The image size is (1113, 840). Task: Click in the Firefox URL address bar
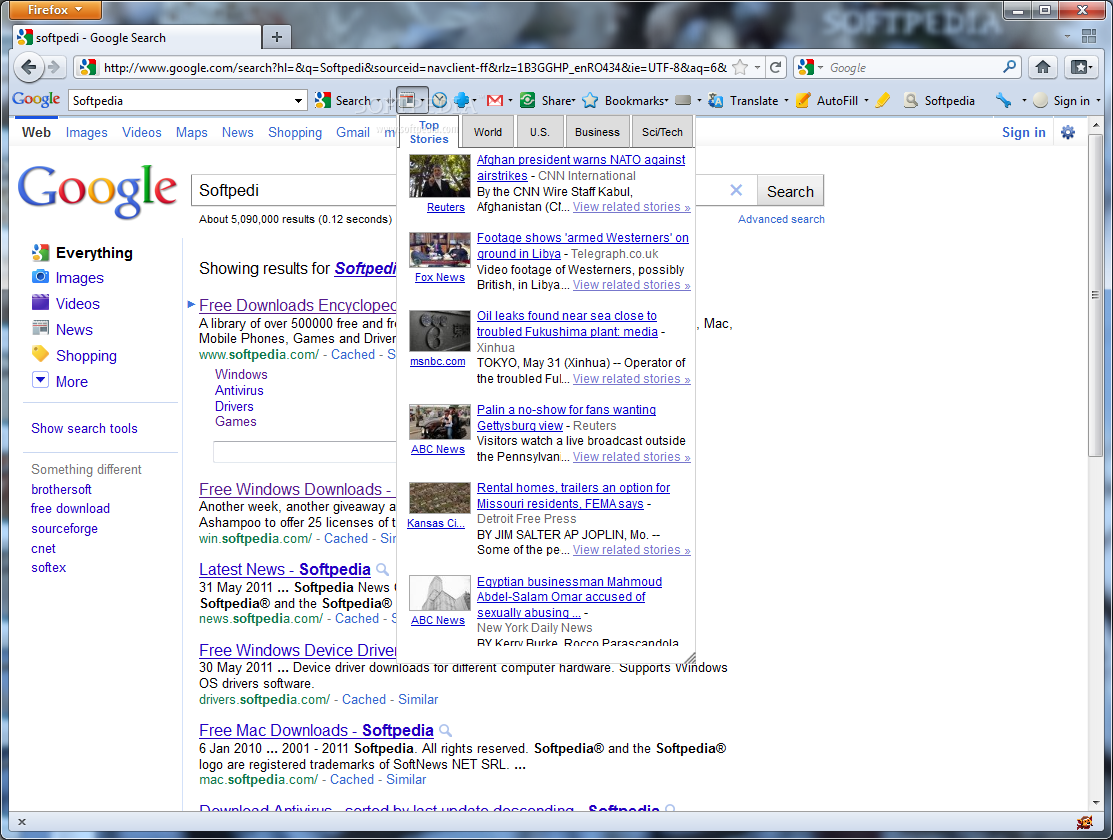pos(415,67)
